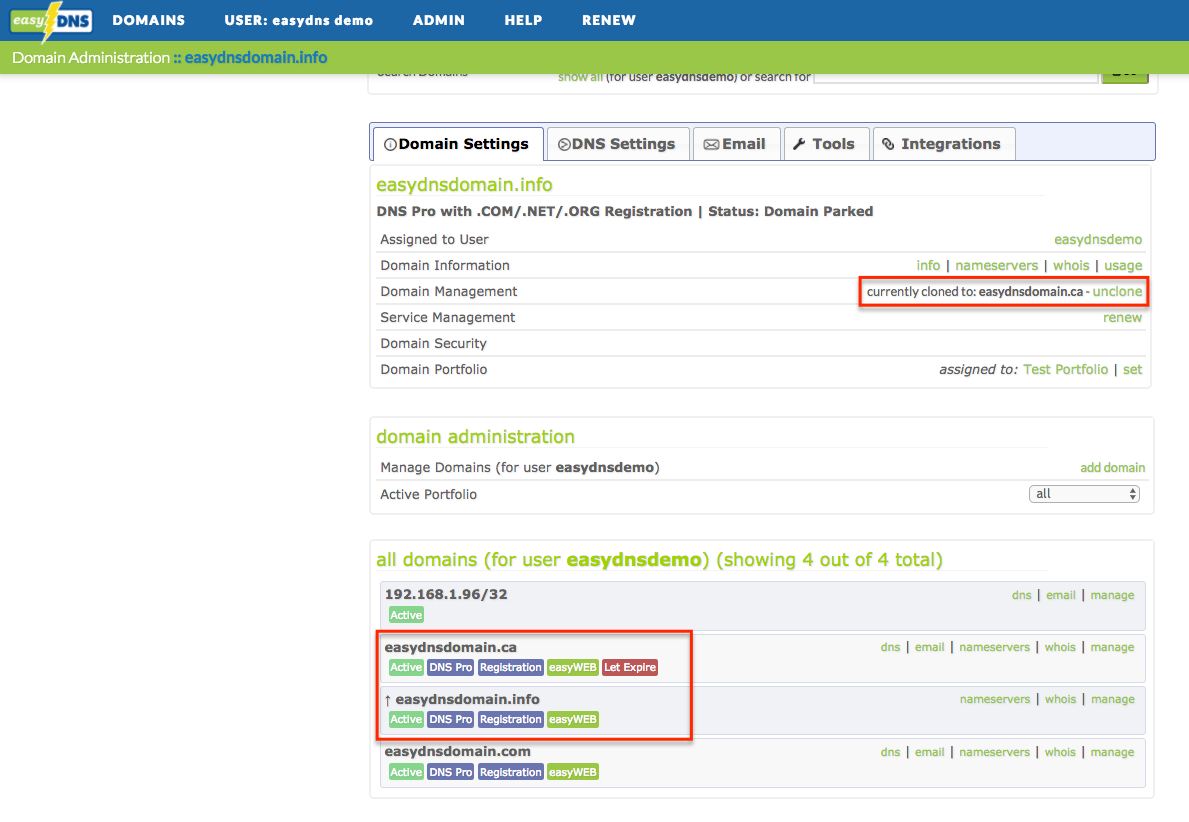Click whois link for easydnsdomain.ca
The image size is (1189, 822).
(x=1060, y=647)
